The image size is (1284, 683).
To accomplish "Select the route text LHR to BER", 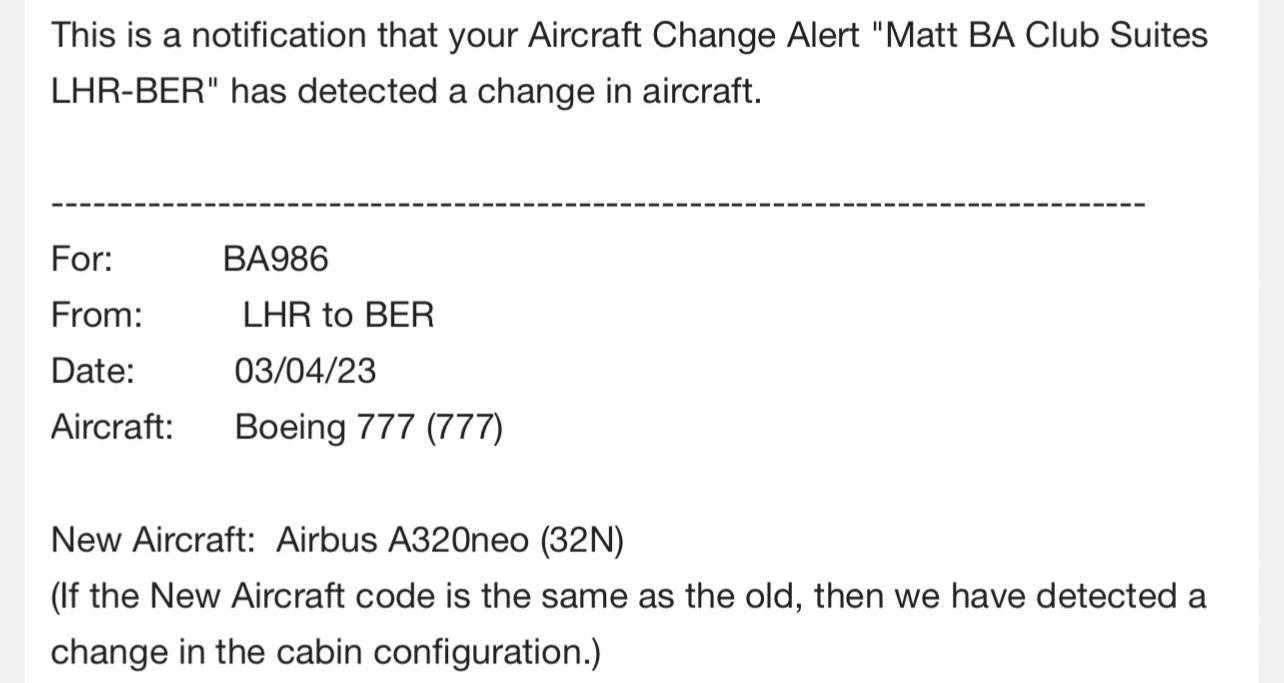I will pyautogui.click(x=338, y=315).
